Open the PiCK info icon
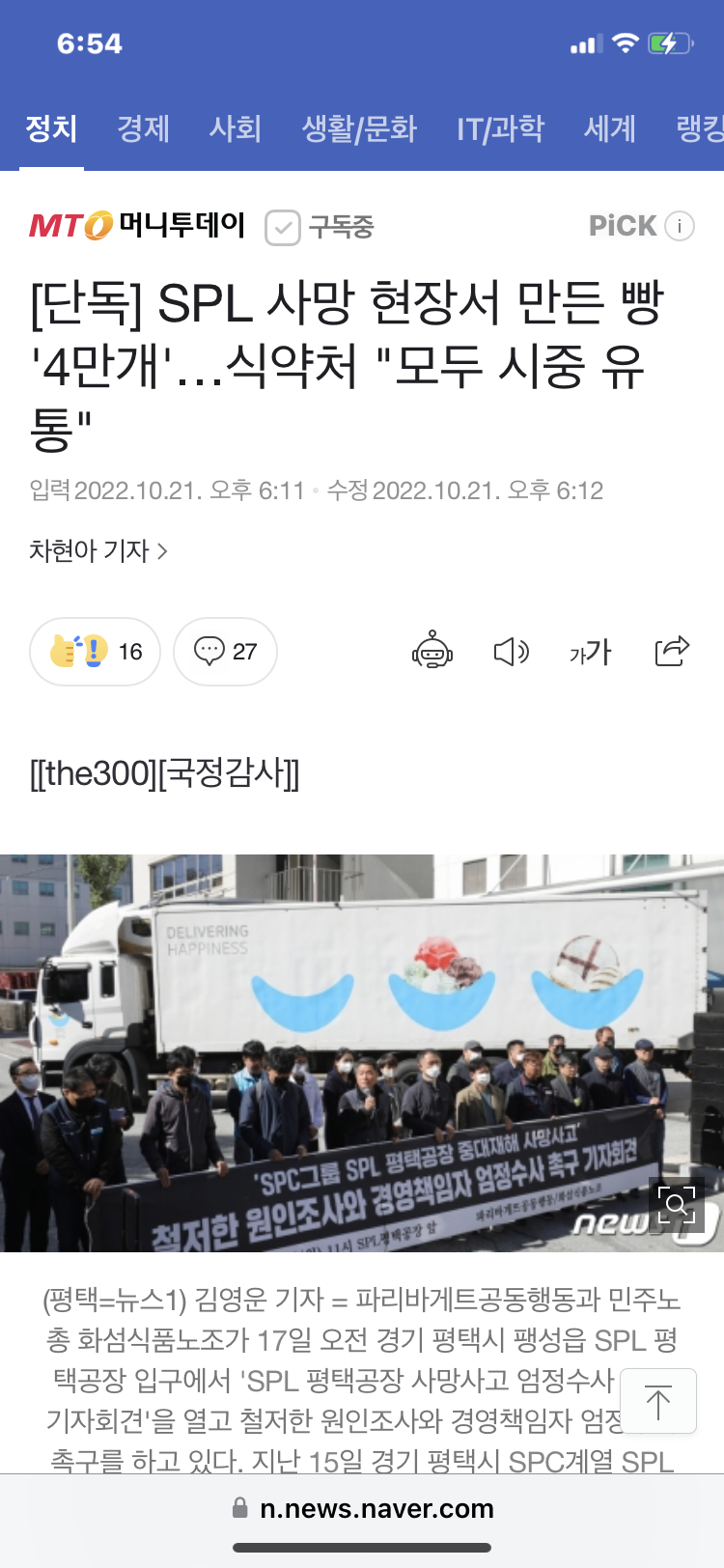The width and height of the screenshot is (724, 1568). [x=680, y=226]
